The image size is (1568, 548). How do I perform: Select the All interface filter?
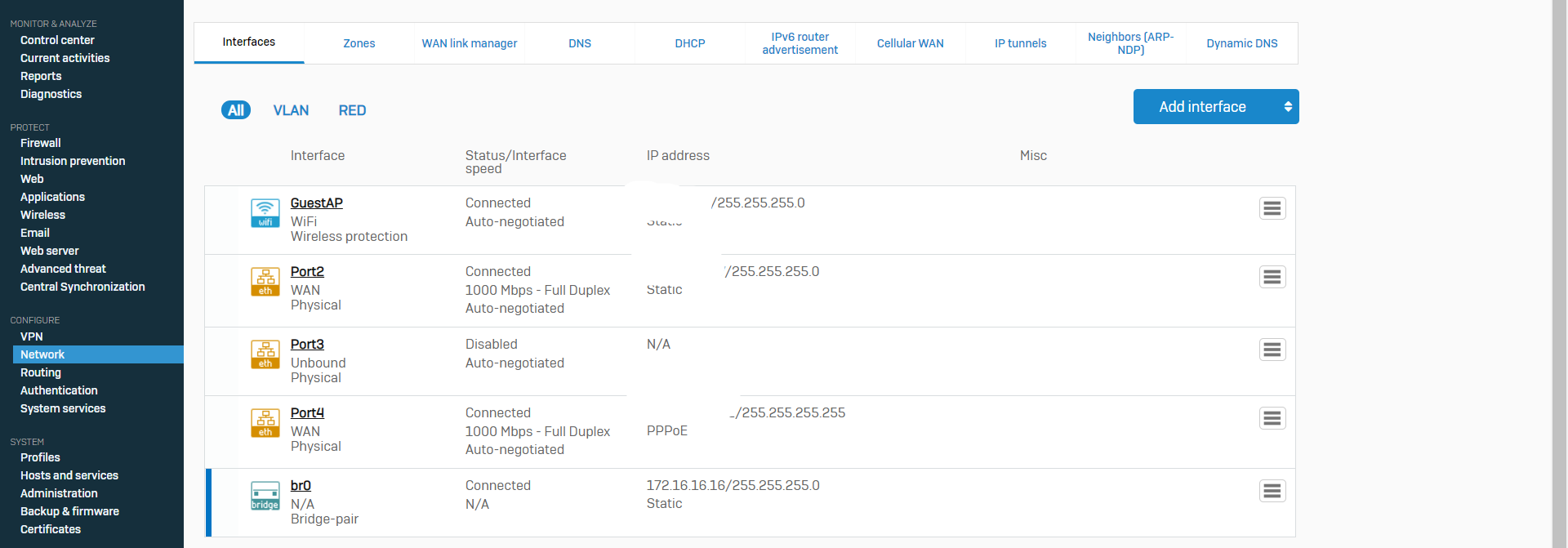pos(236,110)
